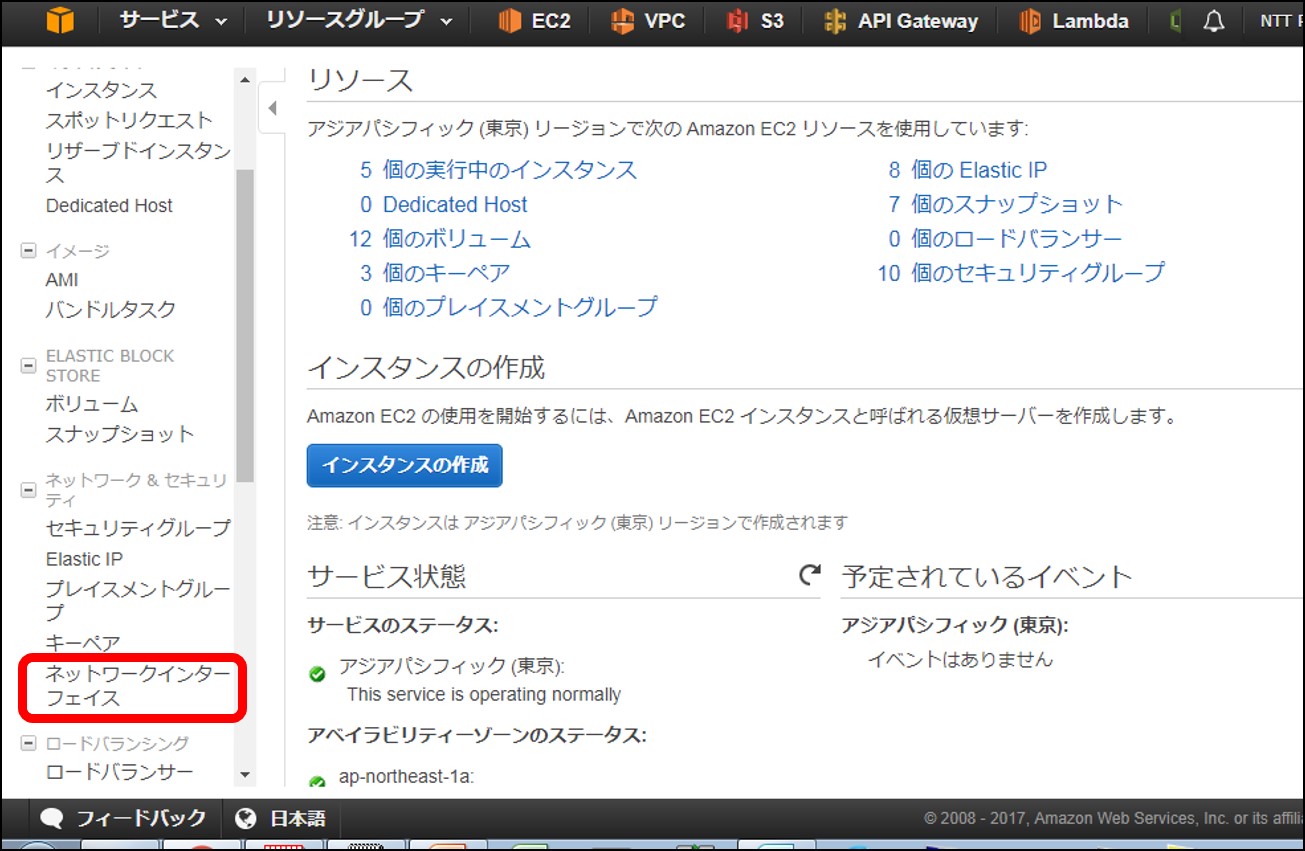Open スポットリクエスト in the sidebar
Image resolution: width=1305 pixels, height=851 pixels.
tap(129, 120)
